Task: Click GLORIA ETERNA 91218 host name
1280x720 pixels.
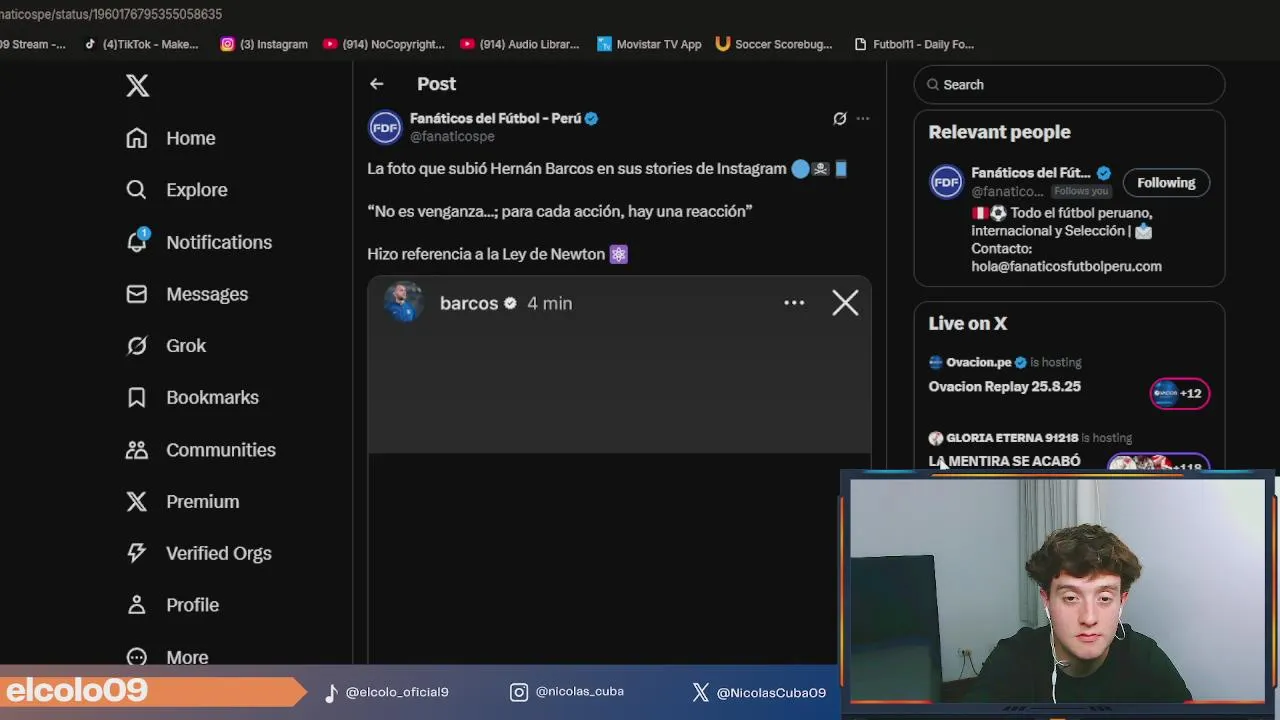Action: pos(1012,438)
